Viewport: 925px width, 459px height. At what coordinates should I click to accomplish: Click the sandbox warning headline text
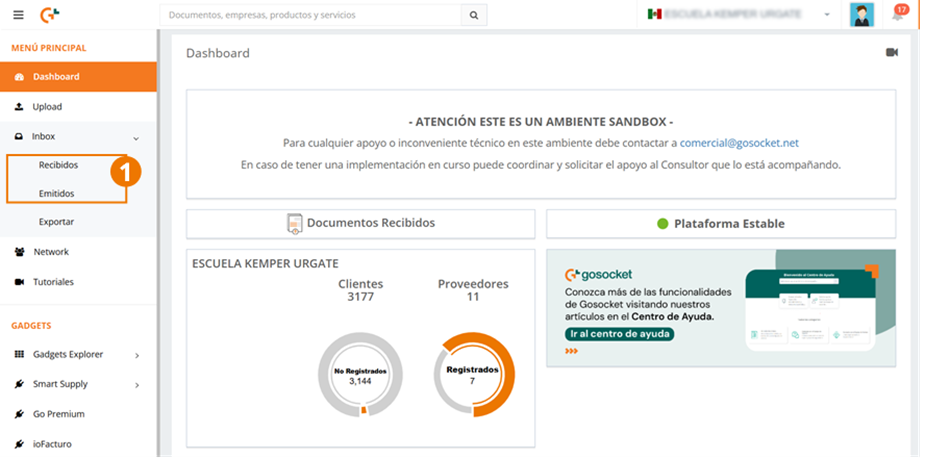coord(541,122)
